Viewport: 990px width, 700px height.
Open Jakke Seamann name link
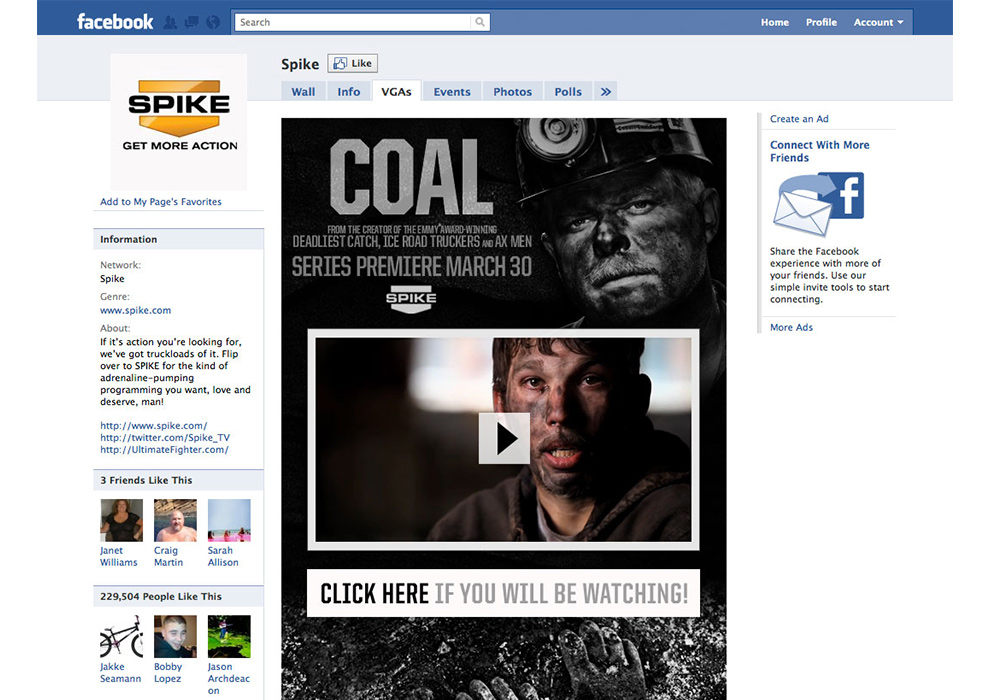(x=121, y=672)
